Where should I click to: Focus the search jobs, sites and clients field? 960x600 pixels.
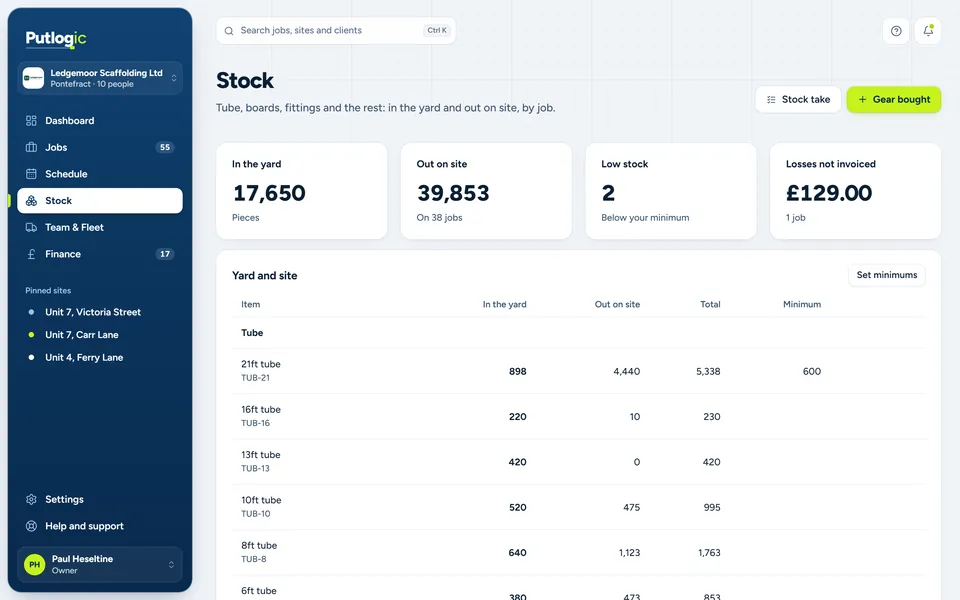point(336,31)
